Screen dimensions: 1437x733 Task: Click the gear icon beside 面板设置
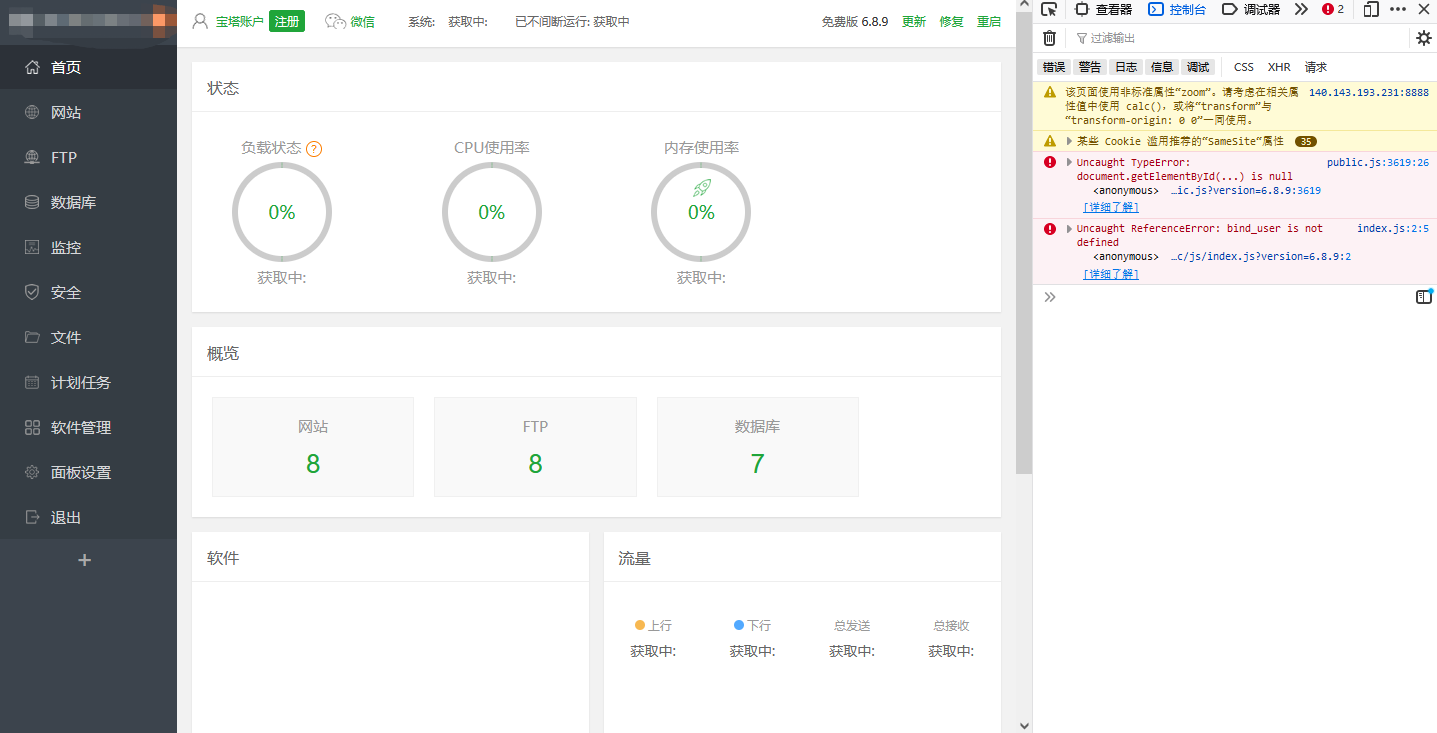pyautogui.click(x=32, y=473)
